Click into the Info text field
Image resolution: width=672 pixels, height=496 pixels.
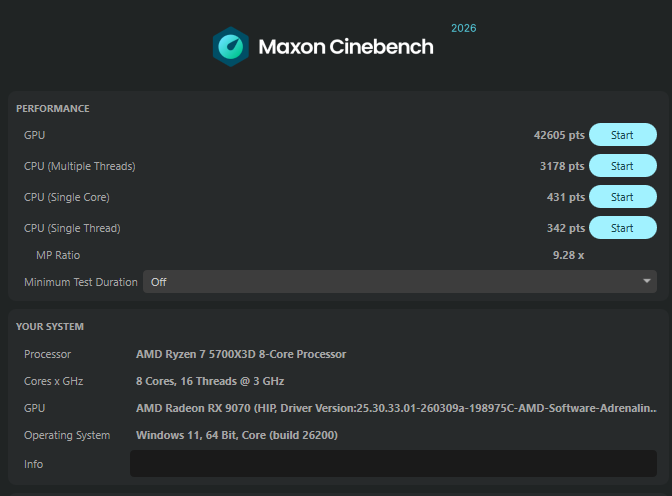coord(393,463)
